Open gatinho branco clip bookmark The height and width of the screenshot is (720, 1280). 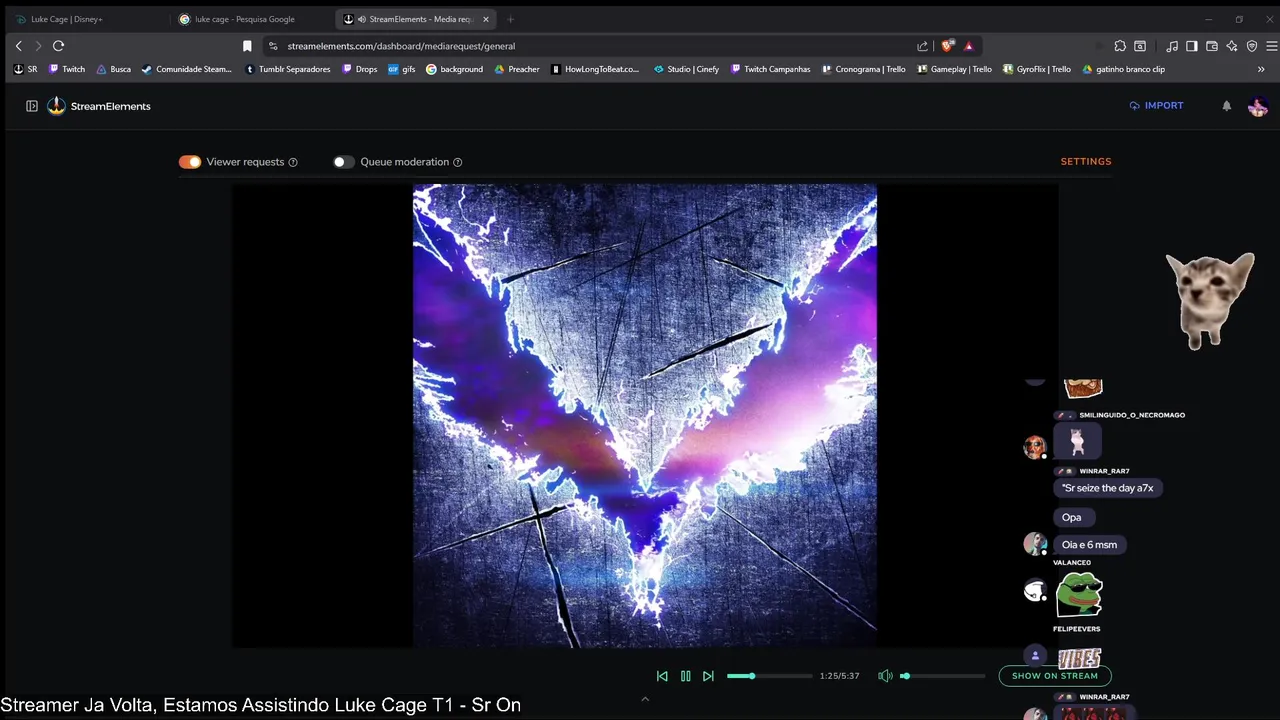pyautogui.click(x=1123, y=70)
